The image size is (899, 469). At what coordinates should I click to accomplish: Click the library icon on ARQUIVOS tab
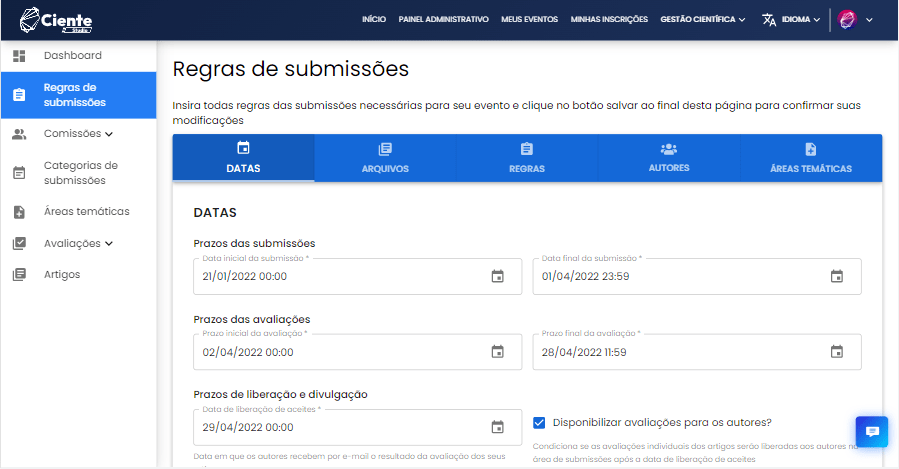click(x=385, y=149)
